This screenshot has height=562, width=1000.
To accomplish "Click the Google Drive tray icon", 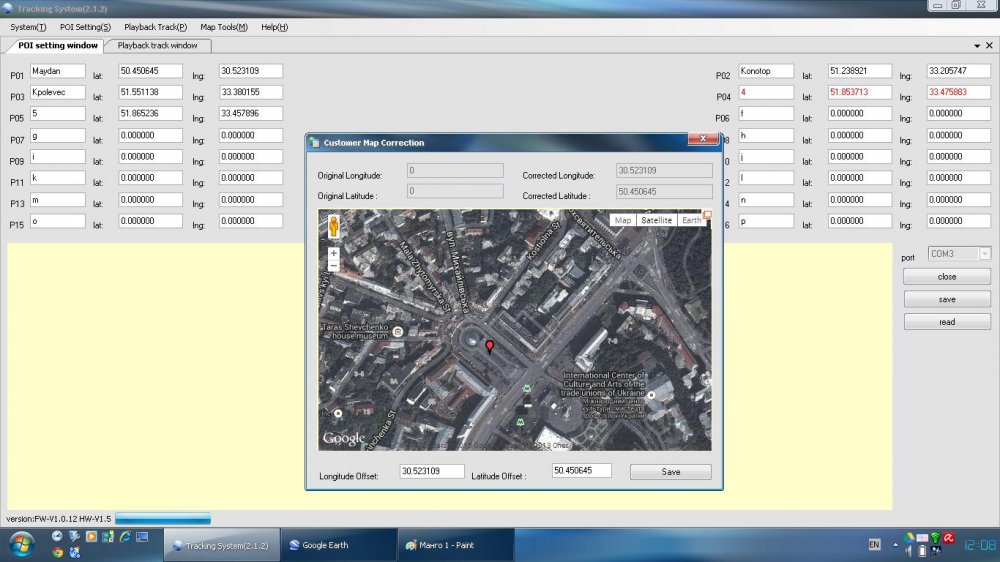I will click(x=909, y=537).
